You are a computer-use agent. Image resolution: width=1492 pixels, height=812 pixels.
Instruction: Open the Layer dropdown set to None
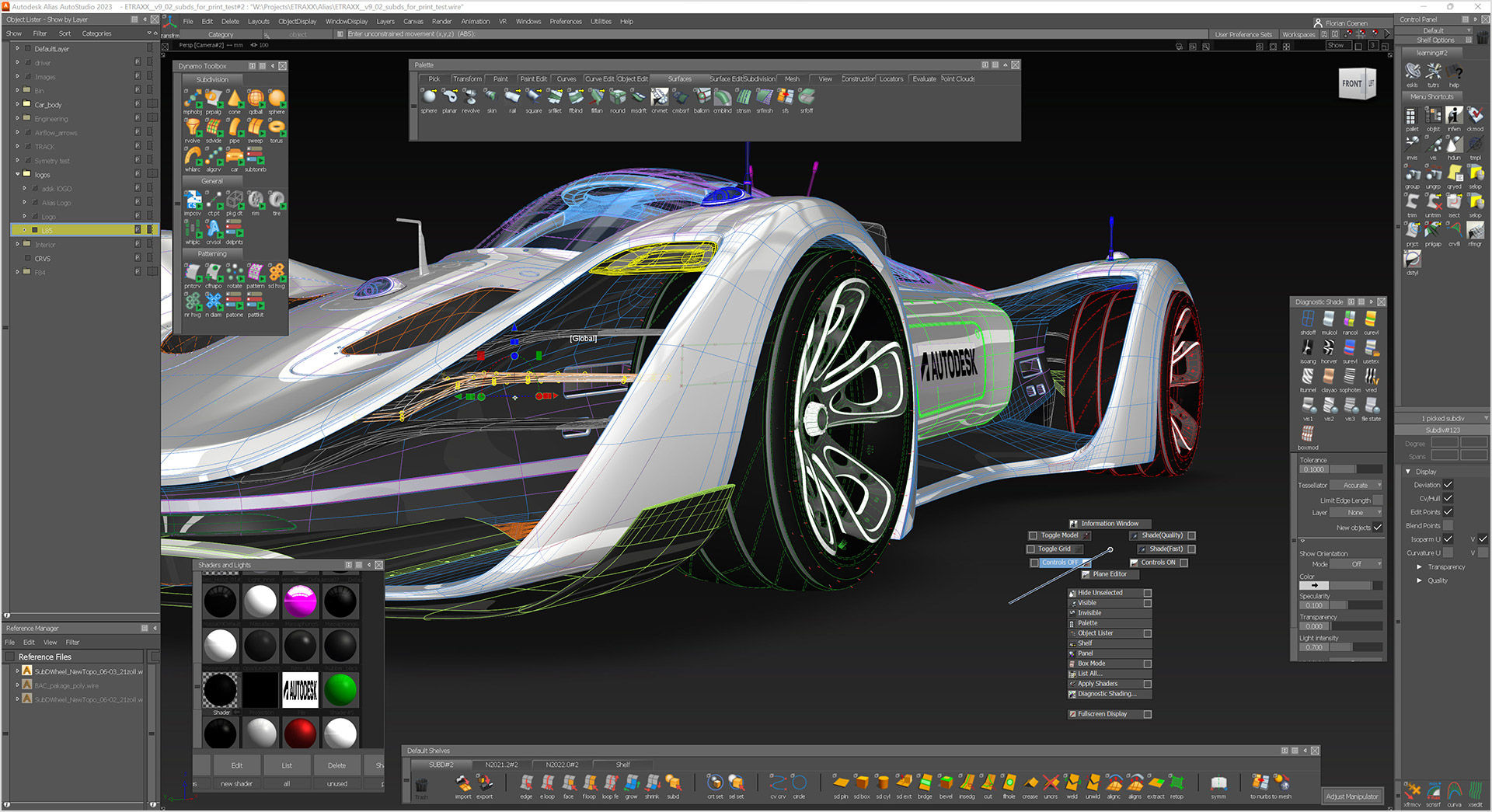pyautogui.click(x=1356, y=512)
